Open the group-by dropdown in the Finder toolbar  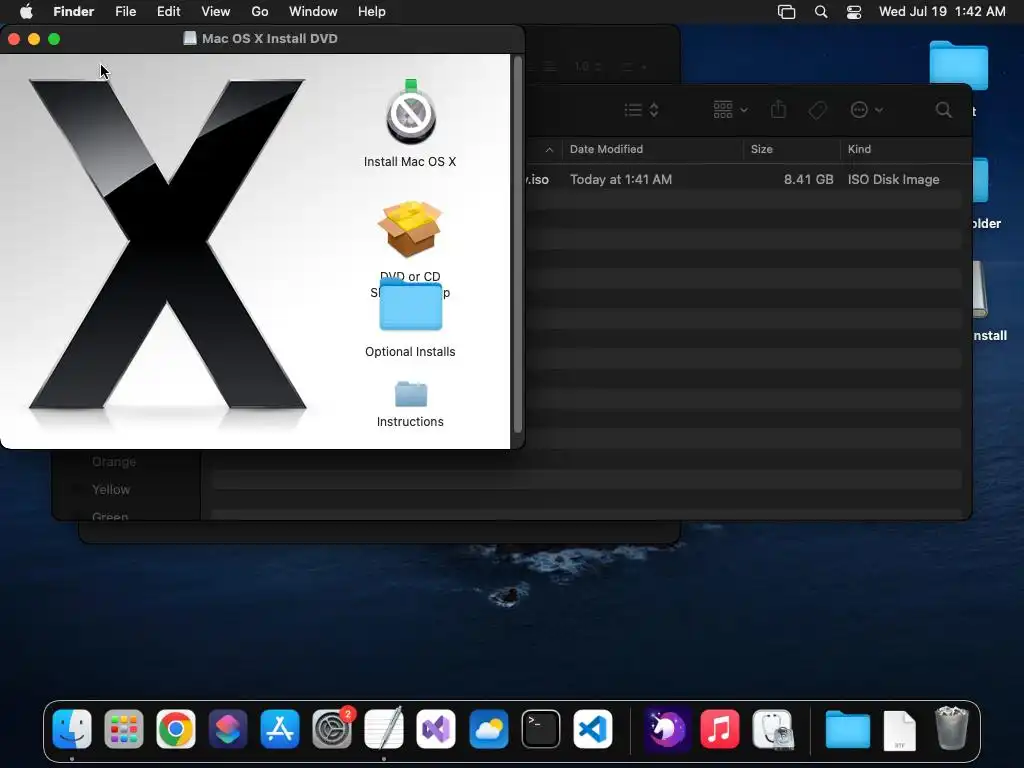[730, 110]
